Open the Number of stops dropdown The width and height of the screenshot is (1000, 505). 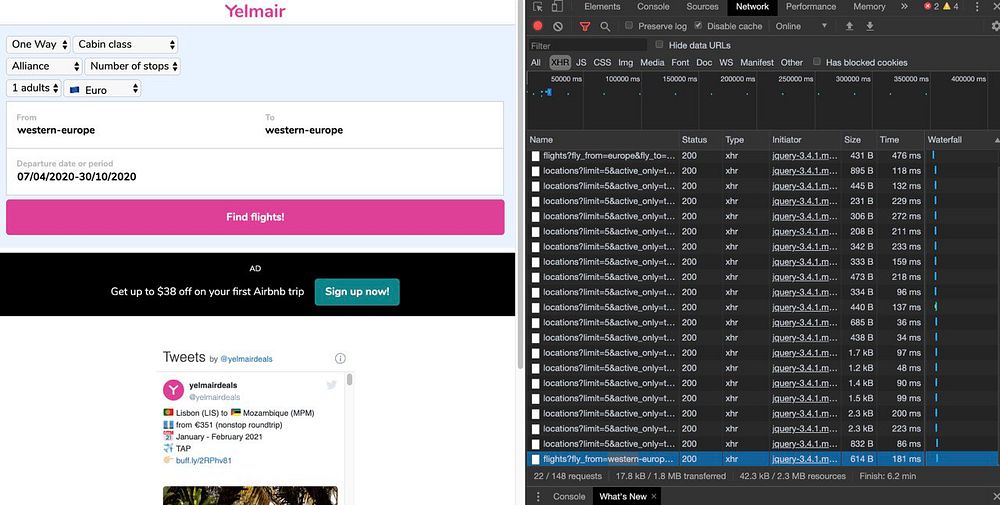[x=133, y=66]
